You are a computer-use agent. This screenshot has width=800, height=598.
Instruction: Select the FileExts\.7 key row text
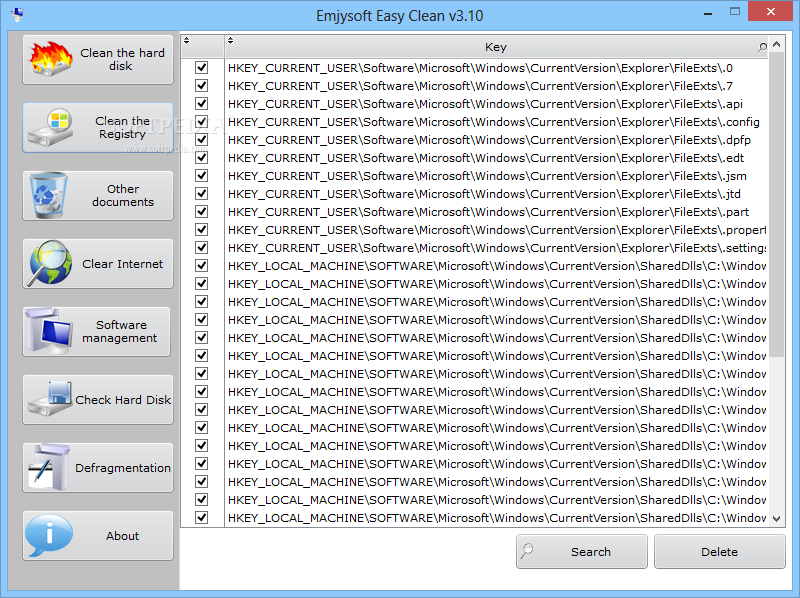click(480, 86)
